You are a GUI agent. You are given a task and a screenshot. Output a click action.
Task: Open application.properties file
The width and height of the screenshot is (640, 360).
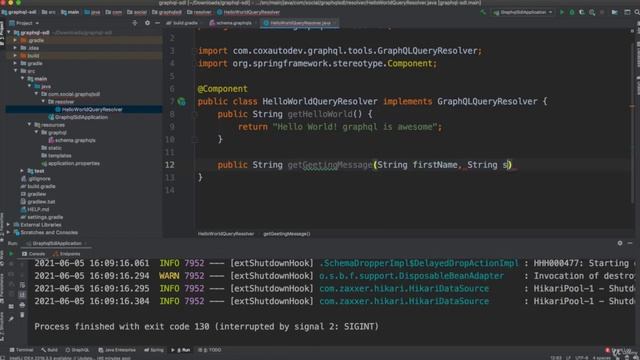70,163
